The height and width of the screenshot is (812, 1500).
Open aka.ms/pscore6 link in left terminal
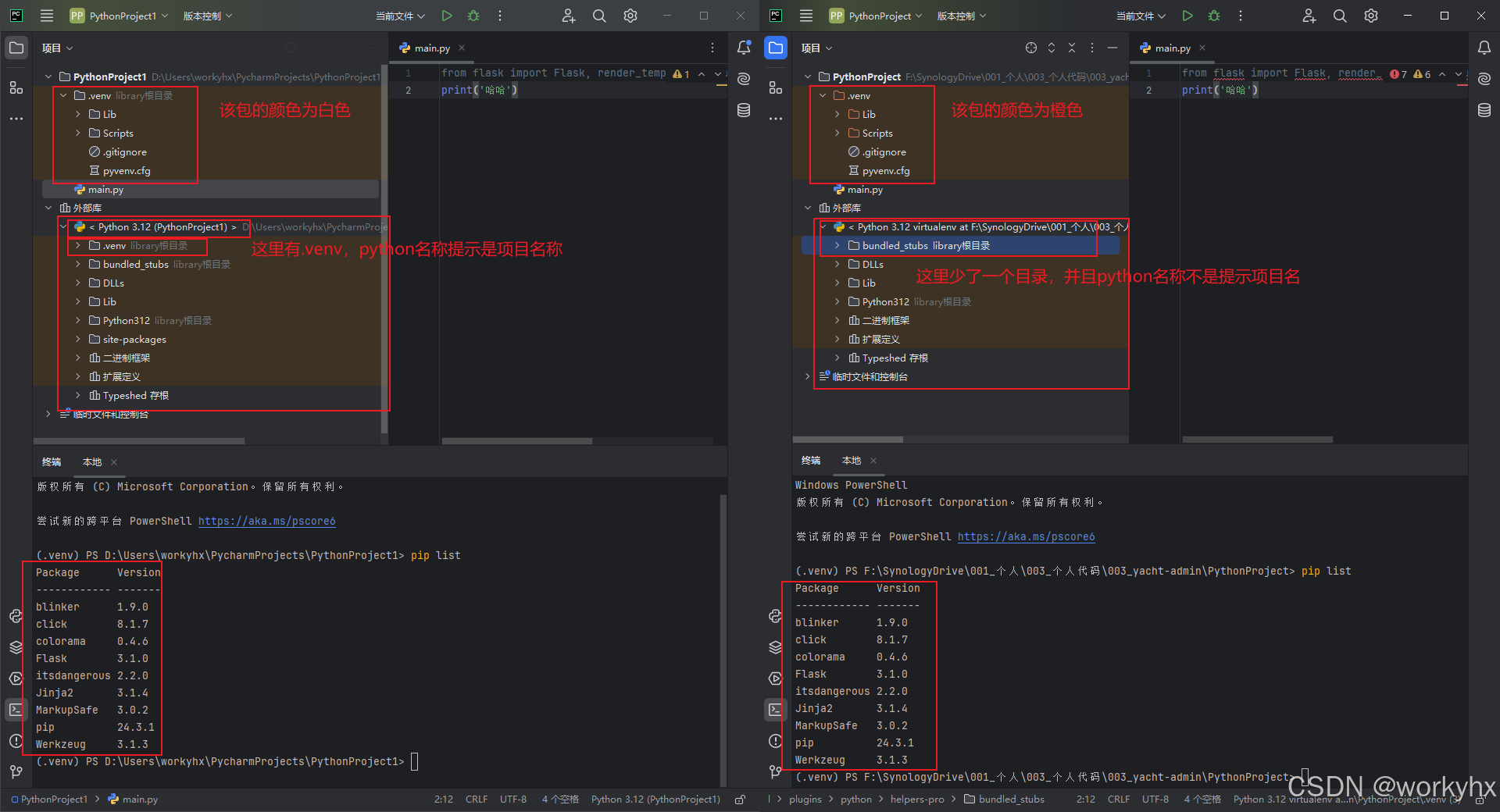click(266, 521)
